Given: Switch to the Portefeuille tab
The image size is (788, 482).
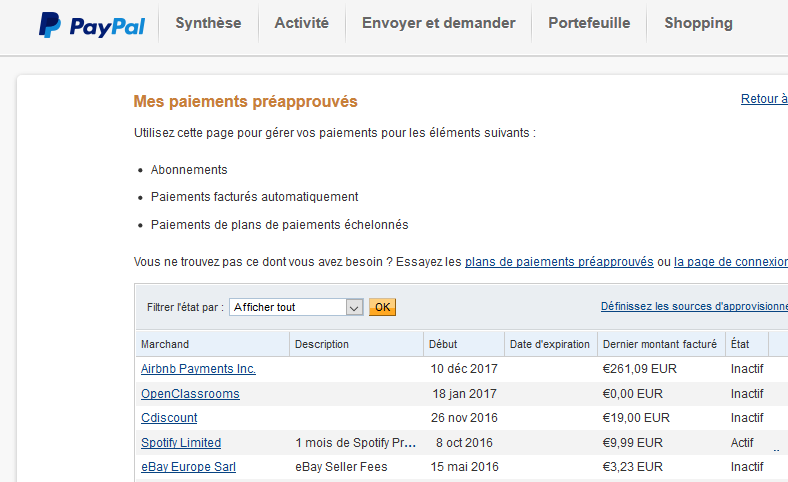Looking at the screenshot, I should [589, 23].
